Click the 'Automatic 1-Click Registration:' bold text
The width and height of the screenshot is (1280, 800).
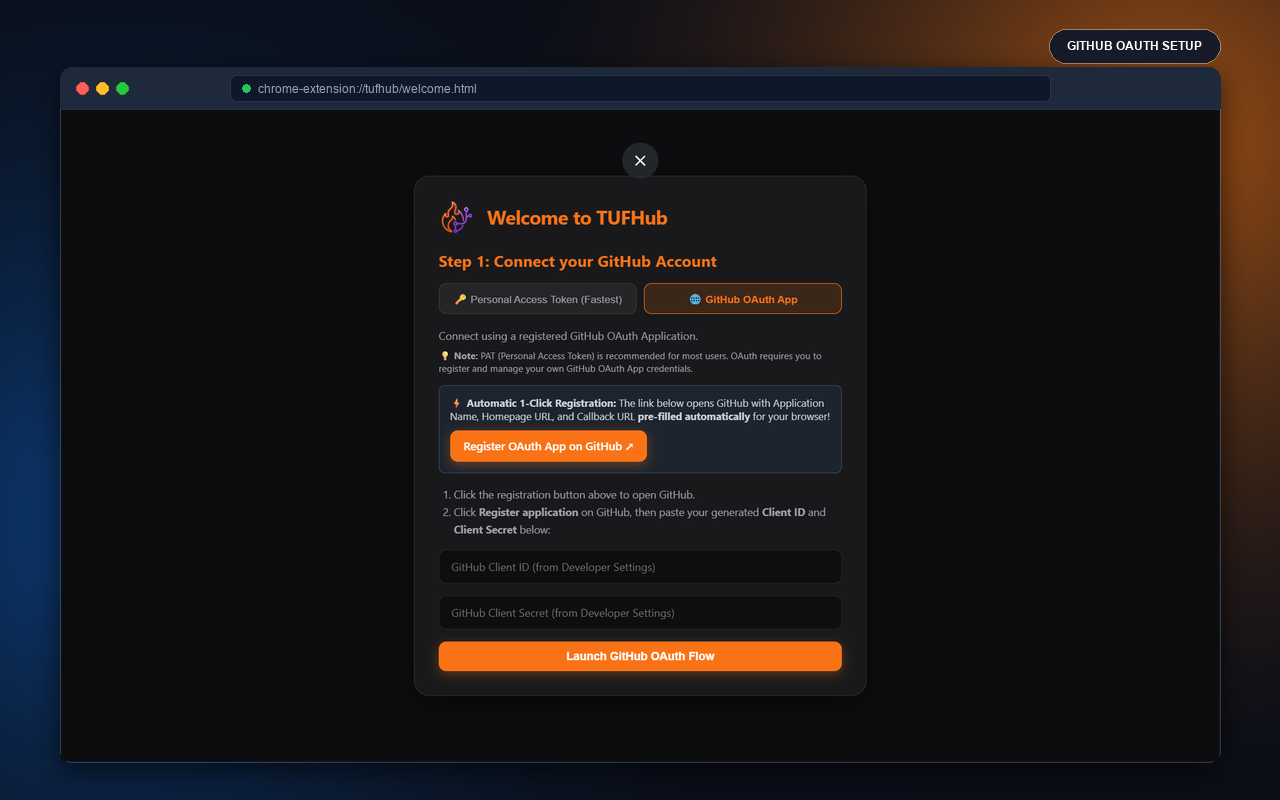click(x=541, y=403)
